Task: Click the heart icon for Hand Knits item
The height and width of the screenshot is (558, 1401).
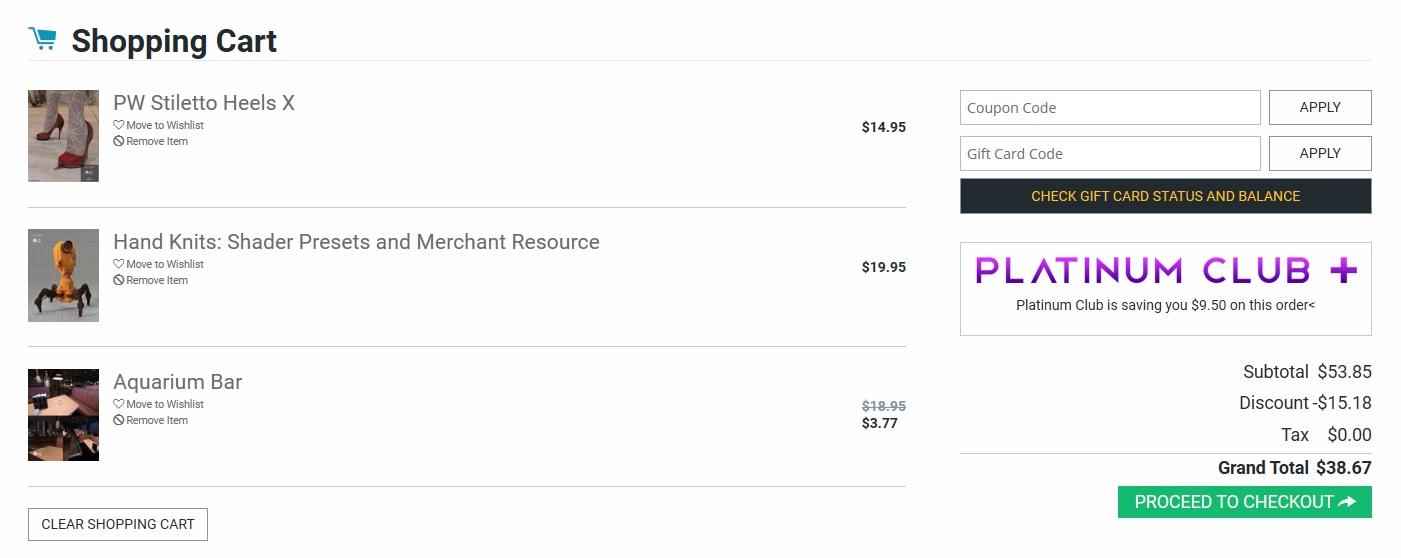Action: coord(118,264)
